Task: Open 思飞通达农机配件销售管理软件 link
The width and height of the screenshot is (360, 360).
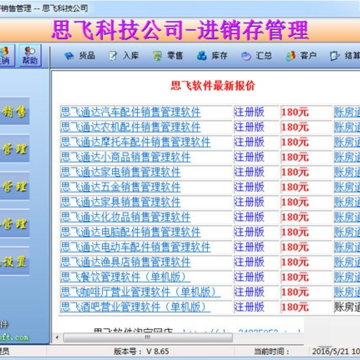Action: 130,127
